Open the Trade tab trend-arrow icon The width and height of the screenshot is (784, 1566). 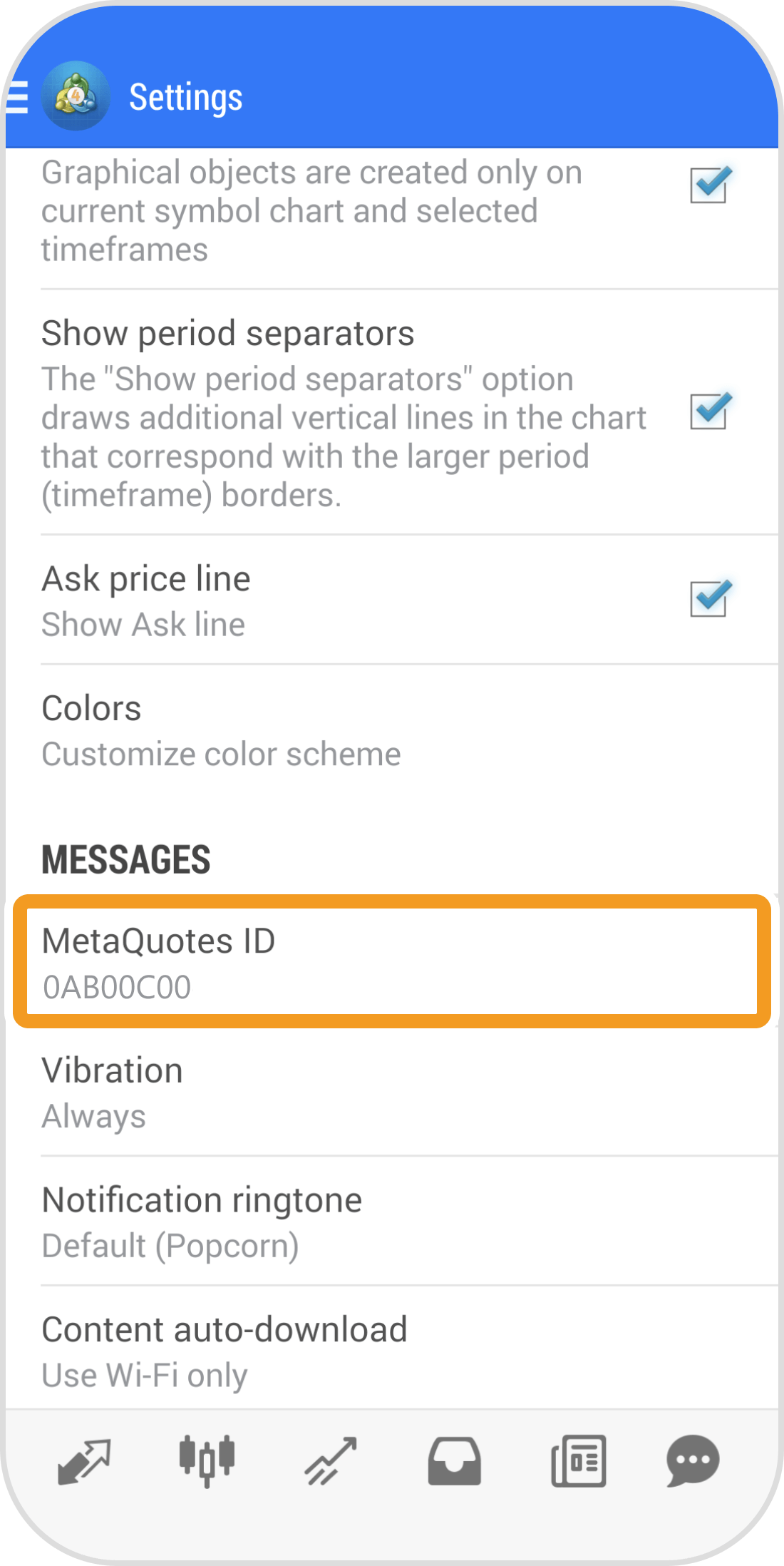331,1461
